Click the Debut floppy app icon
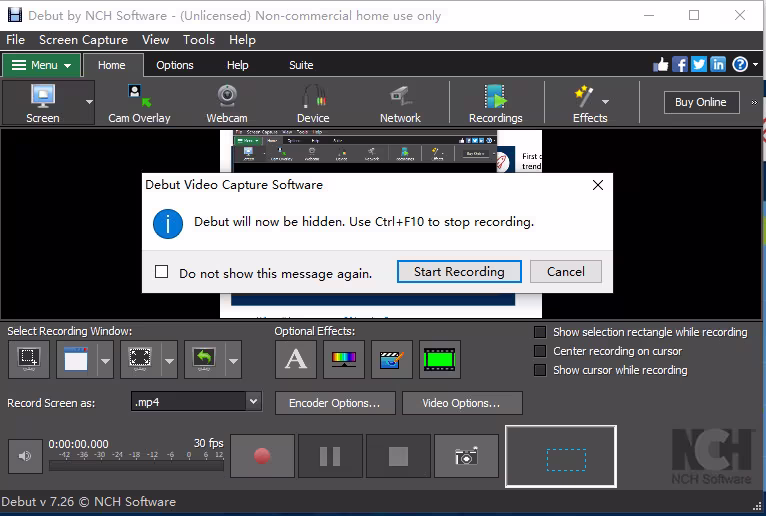Screen dimensions: 766x516 [15, 15]
